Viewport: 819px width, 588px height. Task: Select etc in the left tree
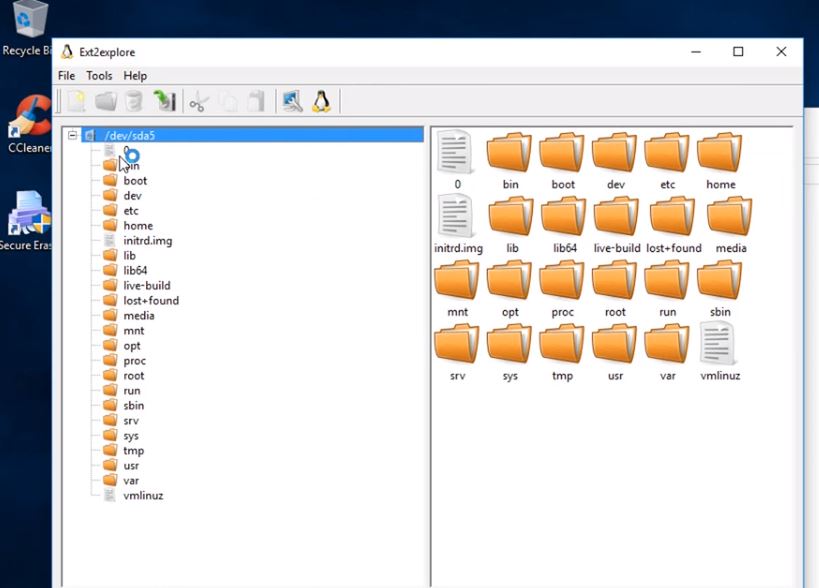(x=131, y=211)
